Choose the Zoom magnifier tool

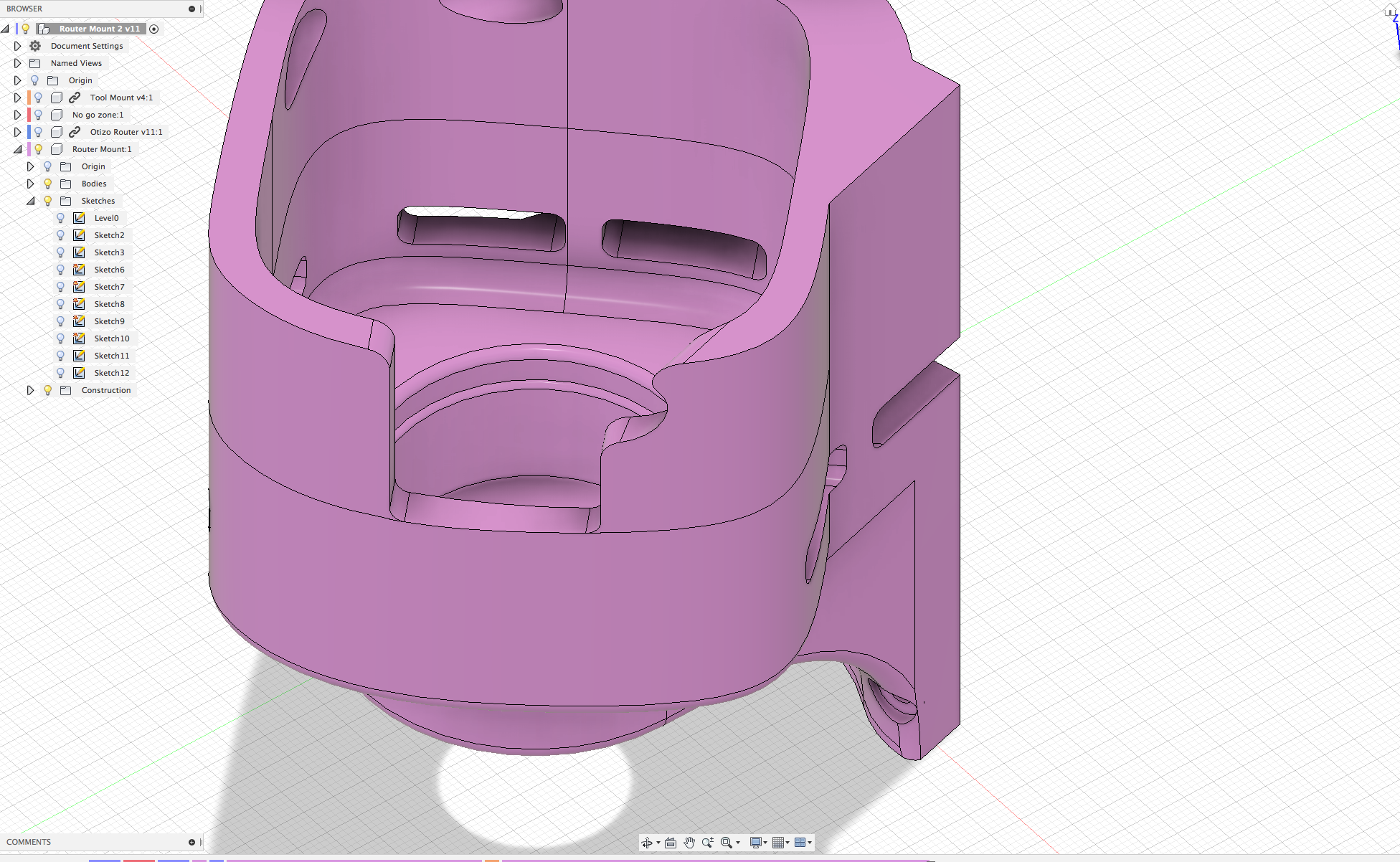(x=708, y=843)
